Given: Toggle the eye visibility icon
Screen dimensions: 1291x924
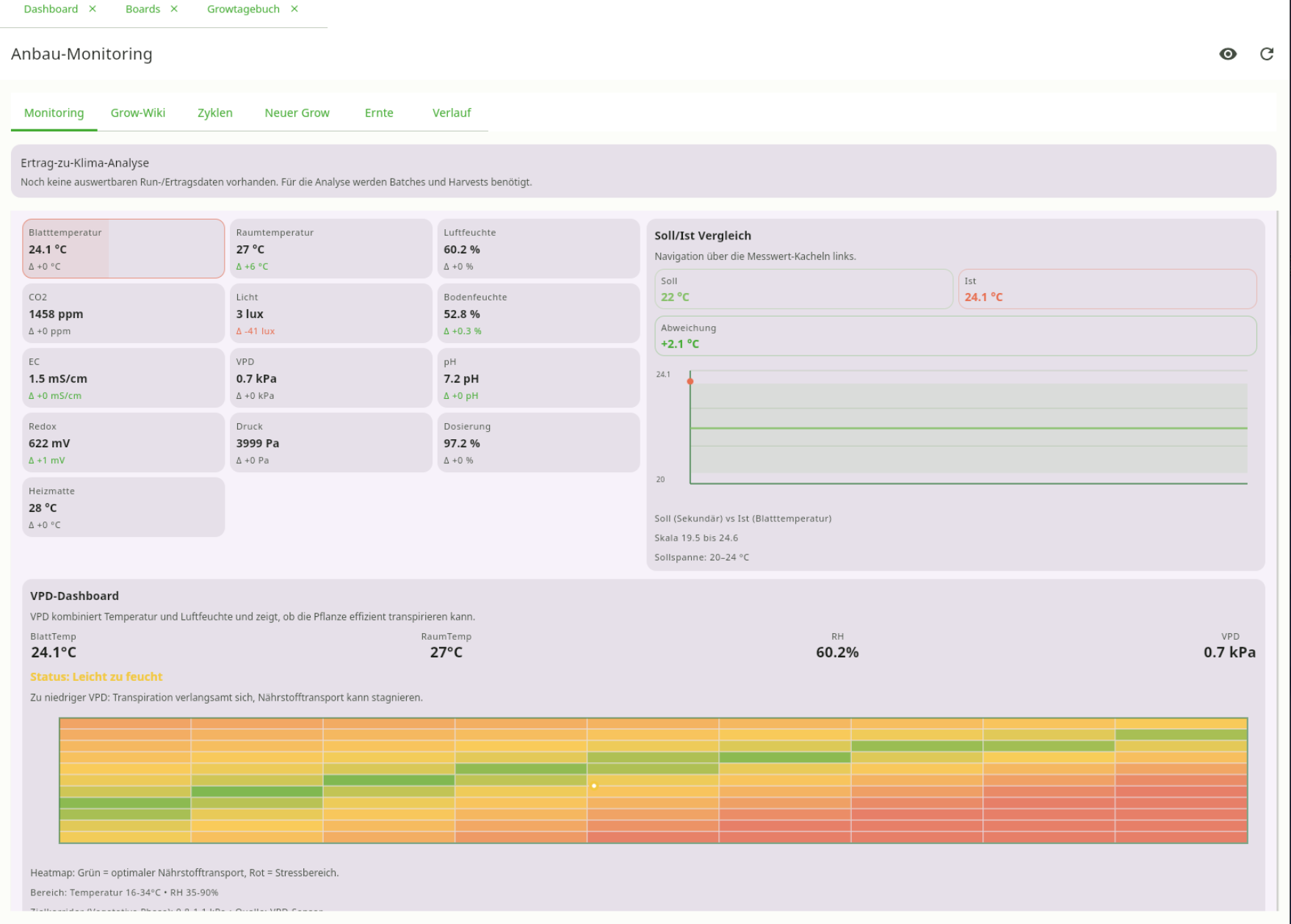Looking at the screenshot, I should point(1227,54).
